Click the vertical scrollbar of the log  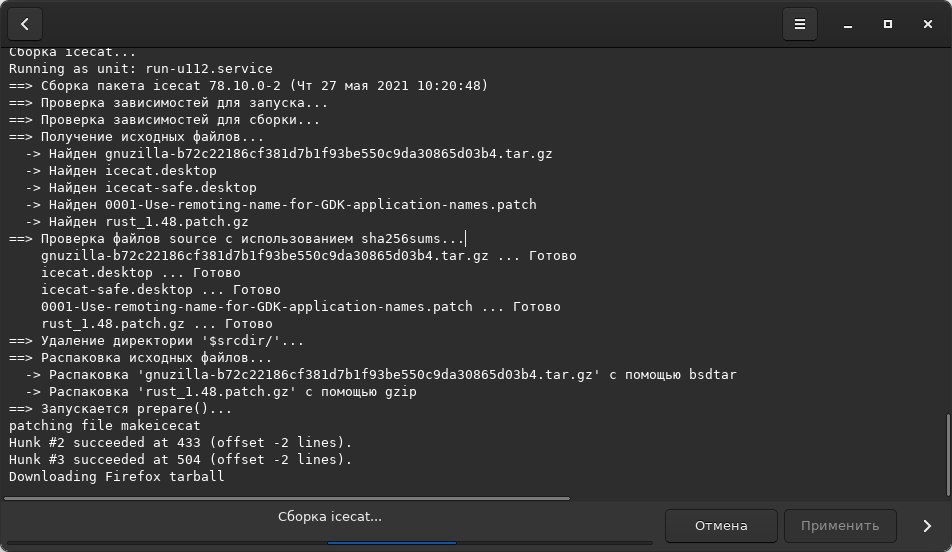(948, 455)
